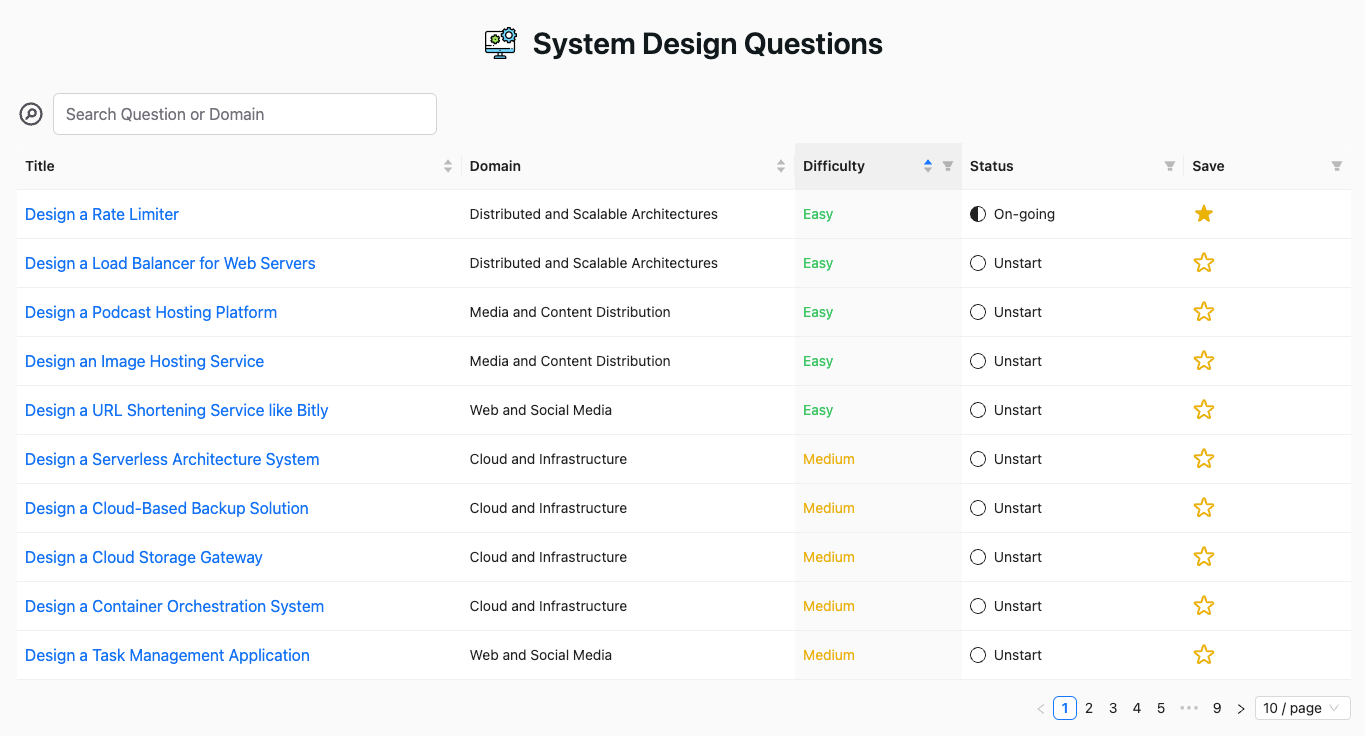
Task: Click the system design logo icon
Action: coord(501,43)
